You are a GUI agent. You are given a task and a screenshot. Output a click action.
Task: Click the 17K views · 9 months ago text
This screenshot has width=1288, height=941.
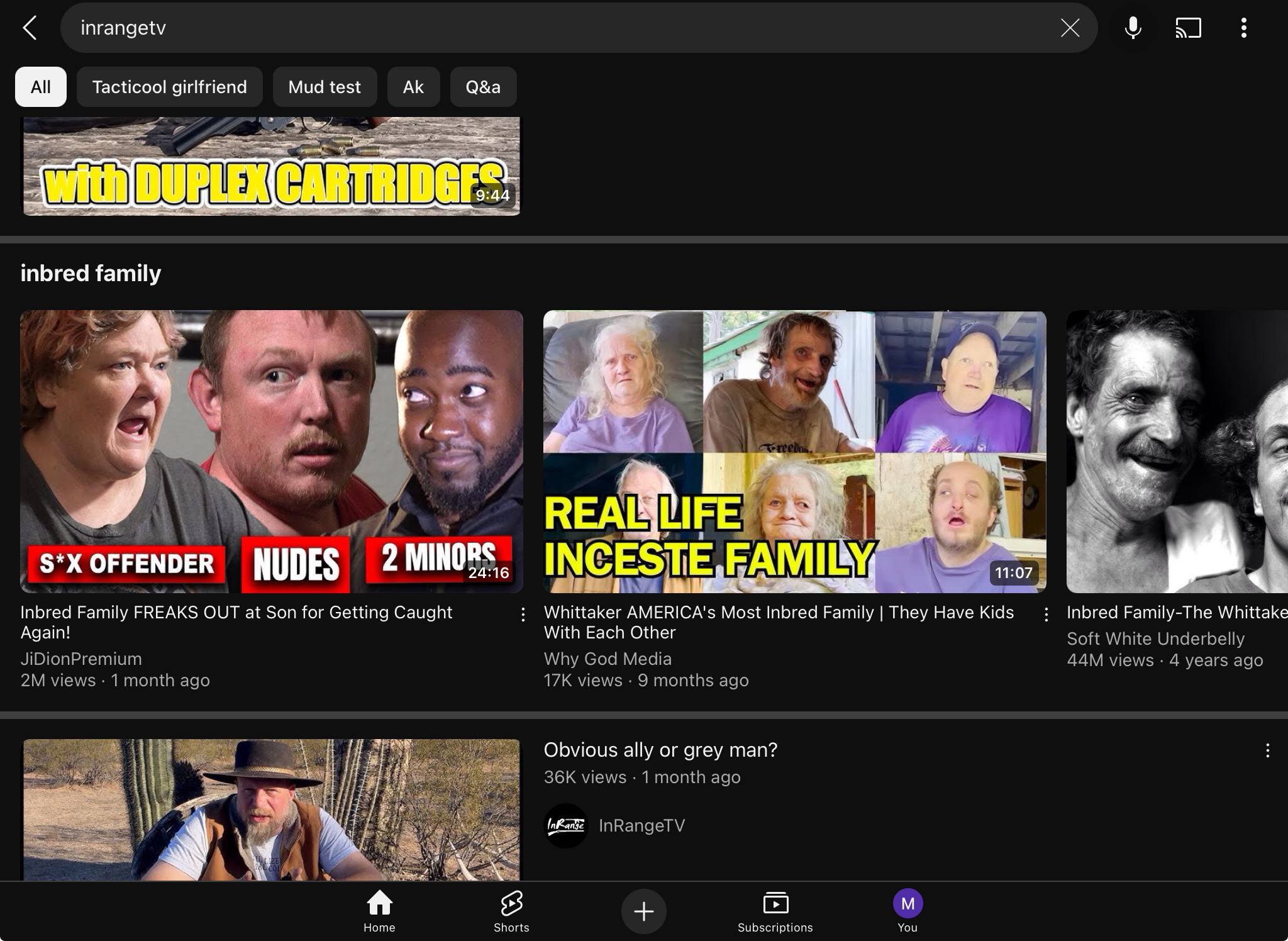(646, 680)
